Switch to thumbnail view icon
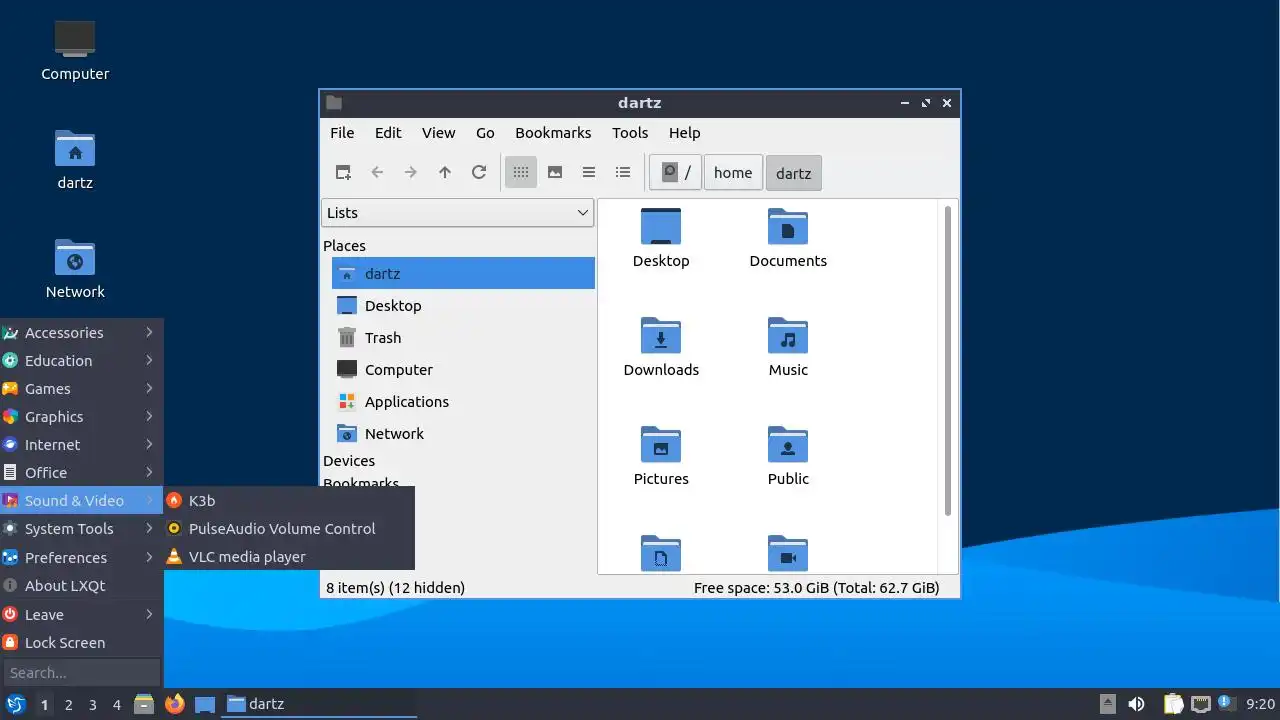 [555, 172]
